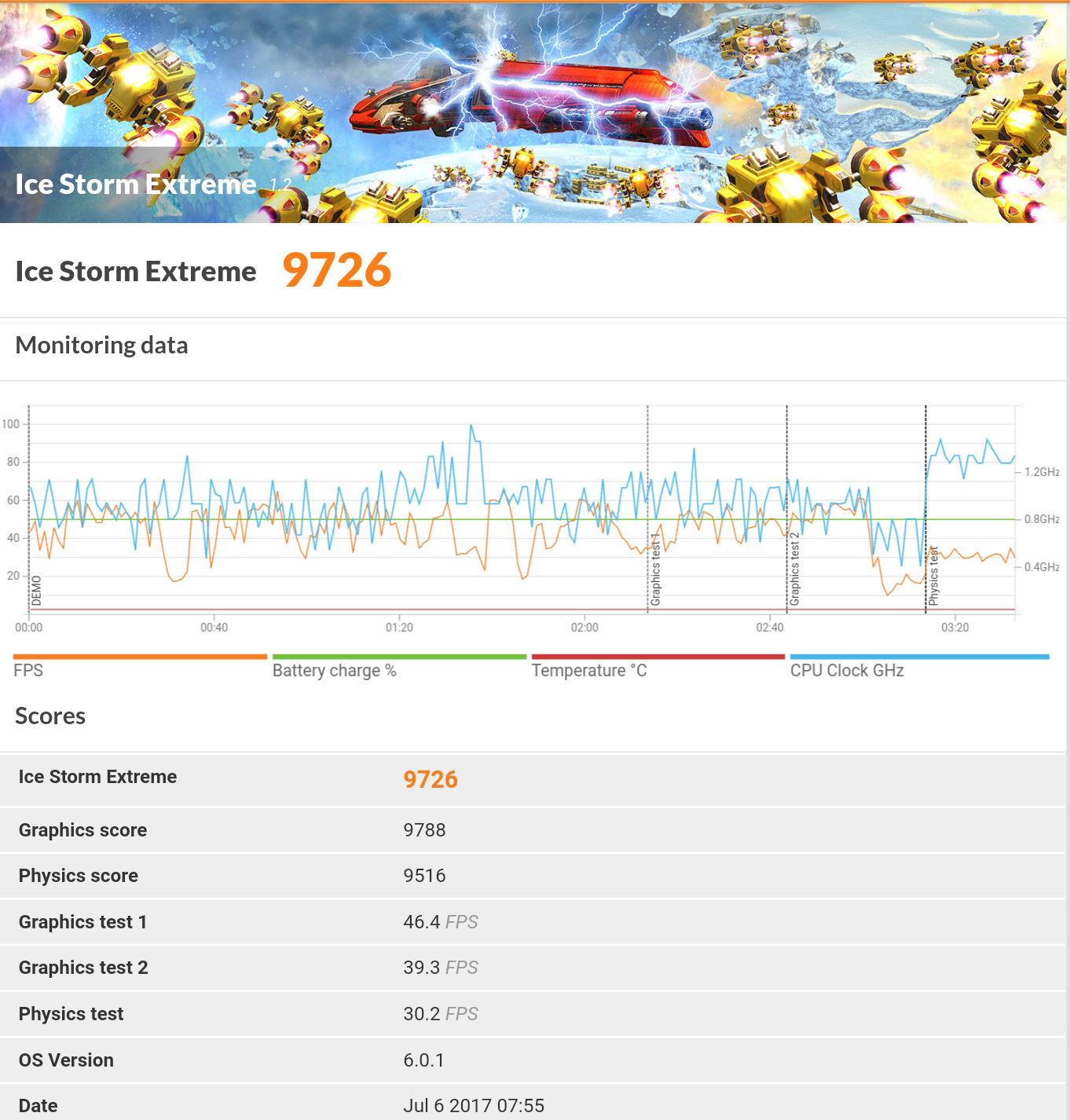Select the Graphics test 2 row label
This screenshot has width=1070, height=1120.
coord(83,968)
